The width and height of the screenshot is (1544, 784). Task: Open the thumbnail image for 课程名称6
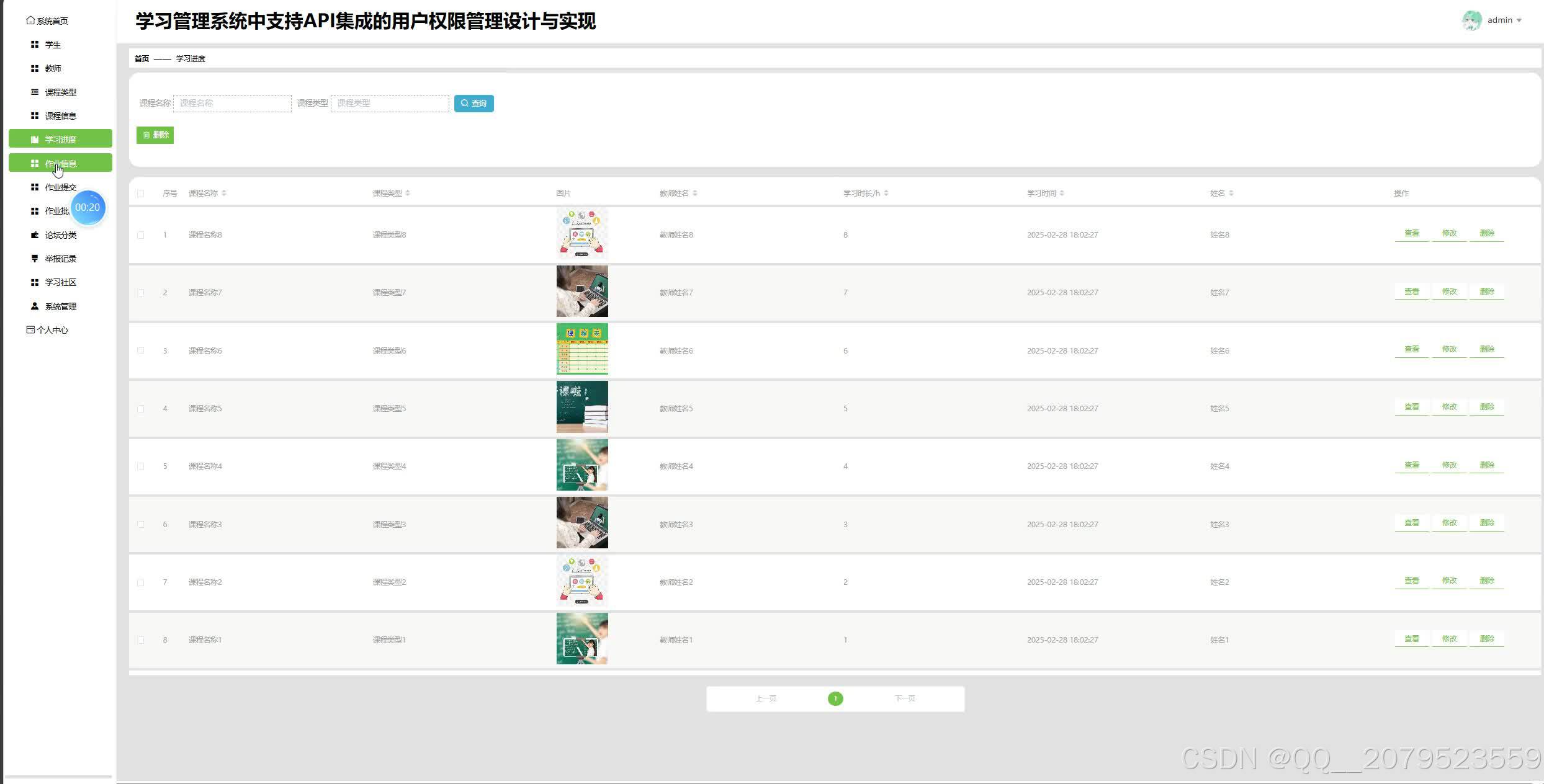(582, 349)
